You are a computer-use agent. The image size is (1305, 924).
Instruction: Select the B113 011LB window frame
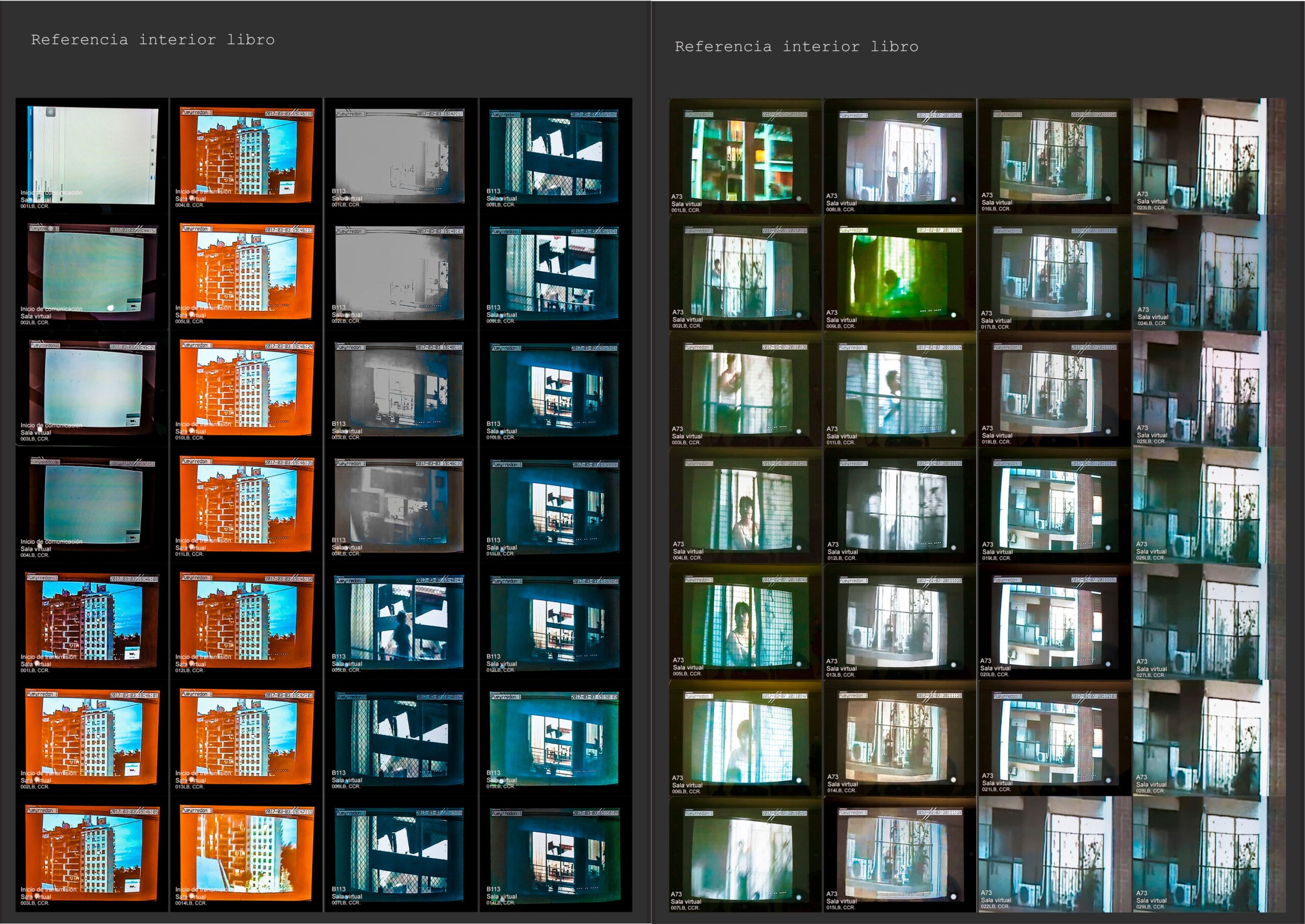click(x=556, y=507)
